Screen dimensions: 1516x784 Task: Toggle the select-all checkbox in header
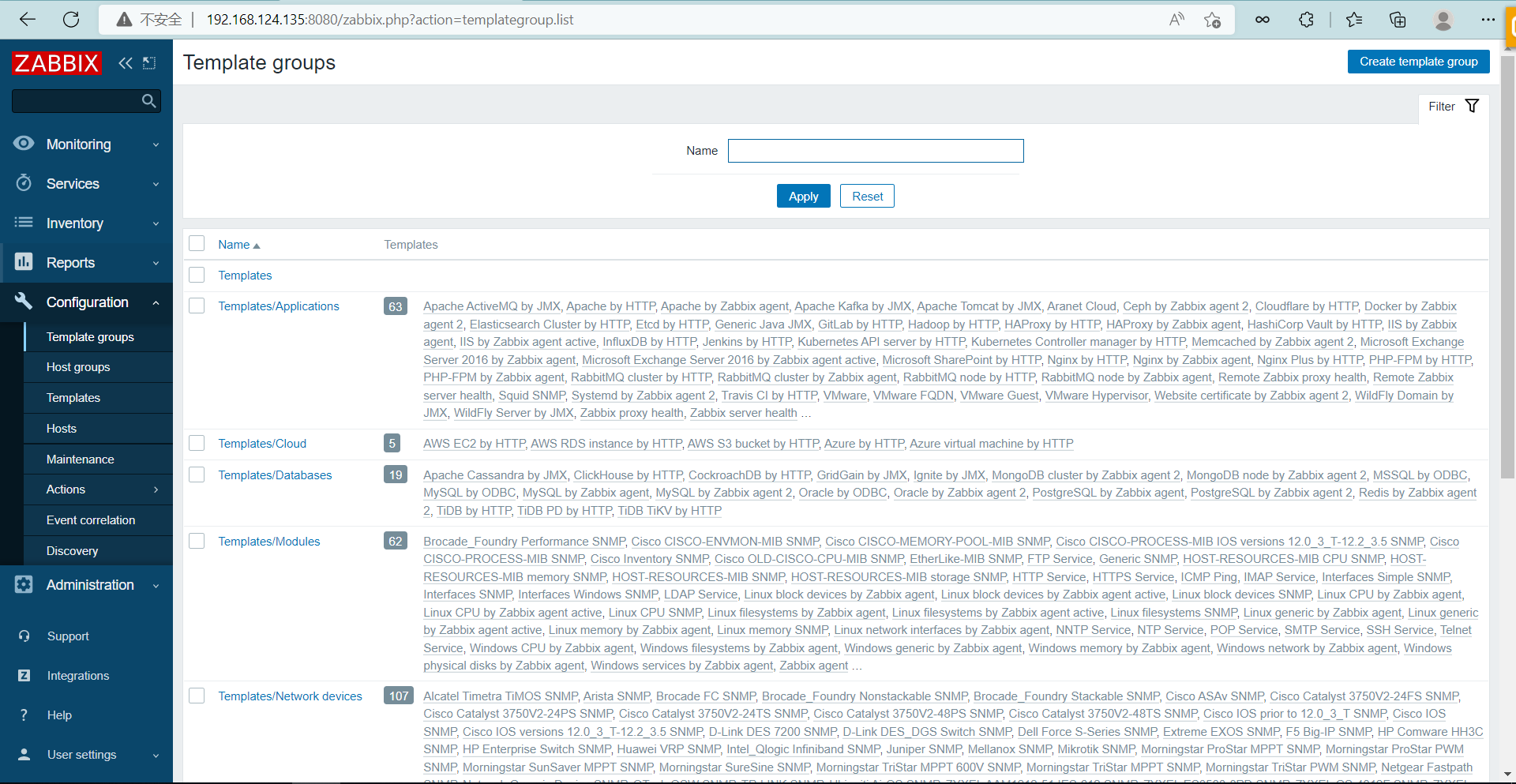tap(197, 244)
